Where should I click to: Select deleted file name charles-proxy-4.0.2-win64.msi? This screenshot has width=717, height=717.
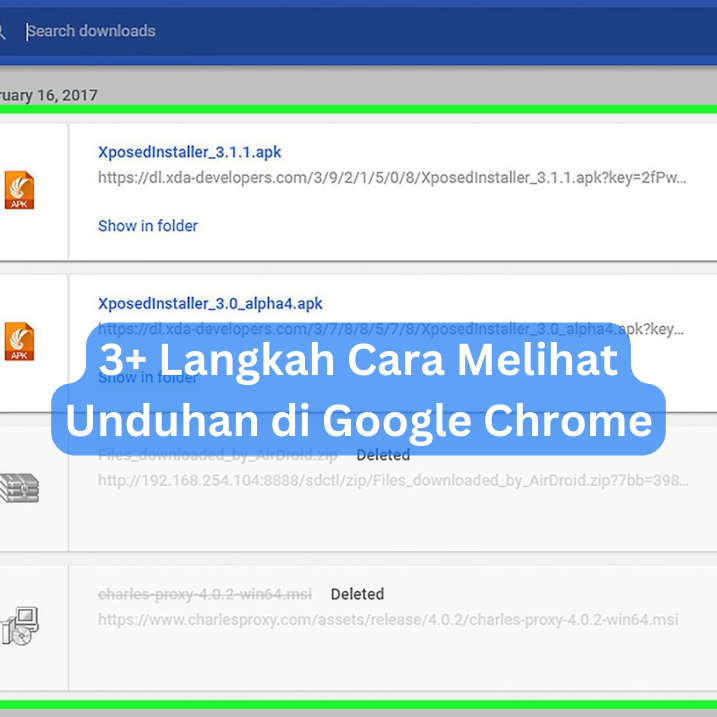[x=205, y=594]
